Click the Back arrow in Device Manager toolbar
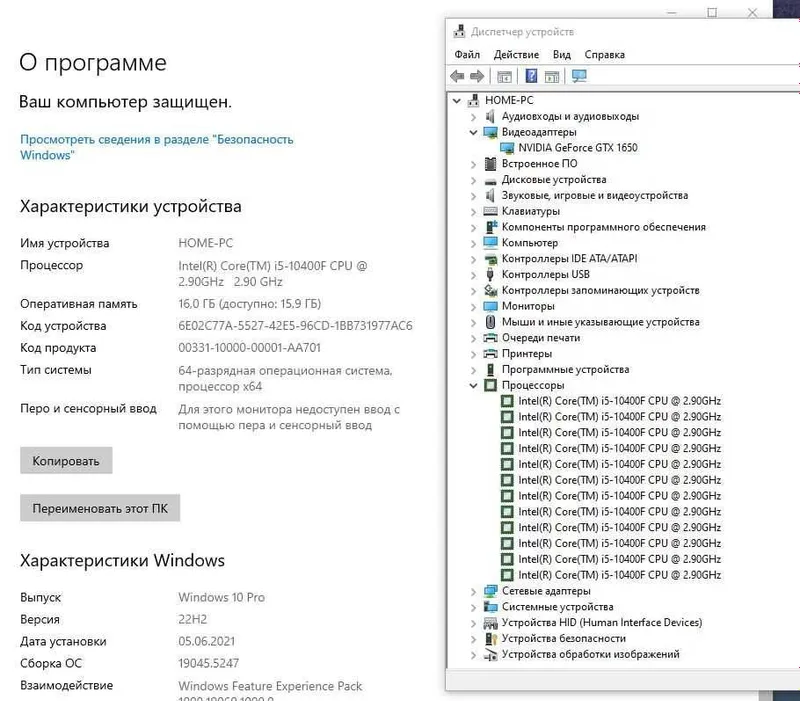 pyautogui.click(x=457, y=77)
